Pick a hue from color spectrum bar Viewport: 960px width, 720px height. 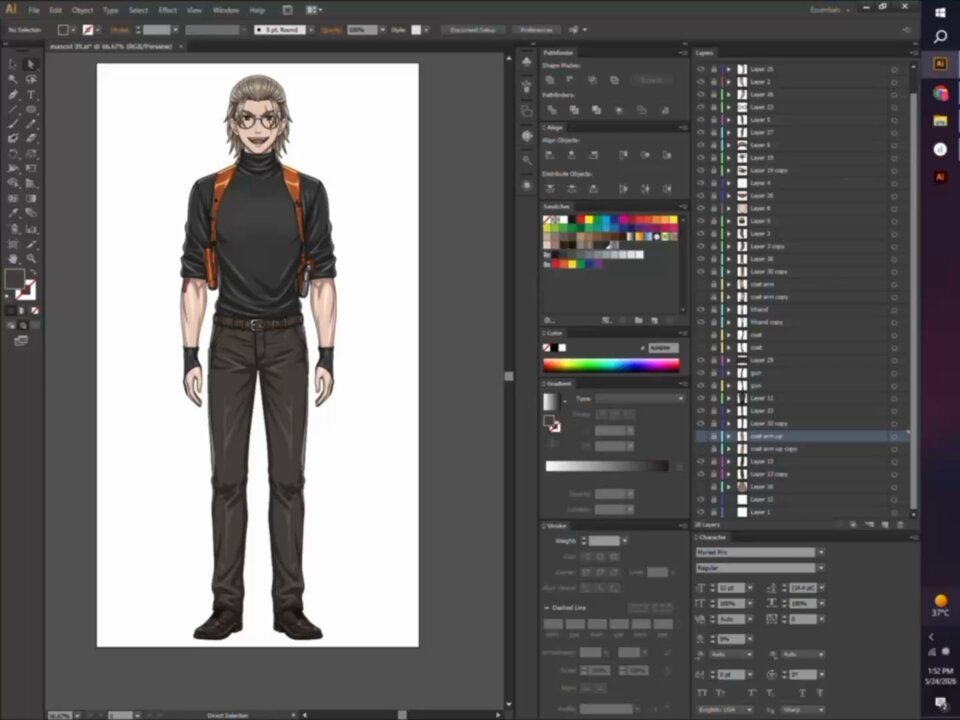tap(611, 366)
